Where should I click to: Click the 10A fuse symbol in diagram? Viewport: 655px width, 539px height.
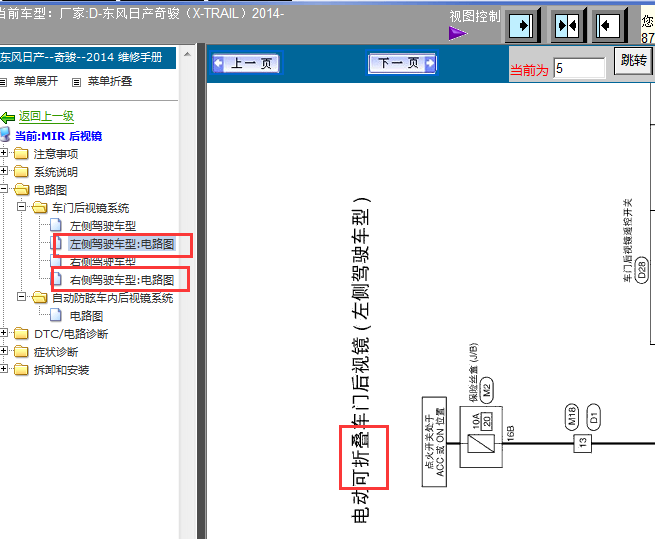[481, 443]
